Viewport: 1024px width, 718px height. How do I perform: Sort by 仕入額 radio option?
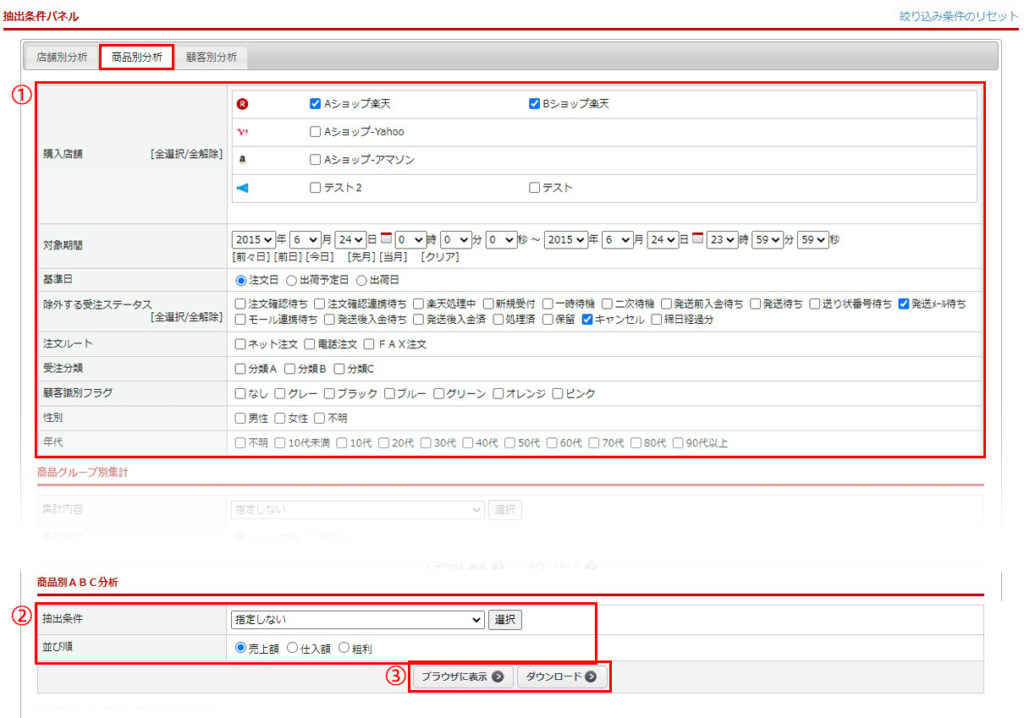[293, 648]
